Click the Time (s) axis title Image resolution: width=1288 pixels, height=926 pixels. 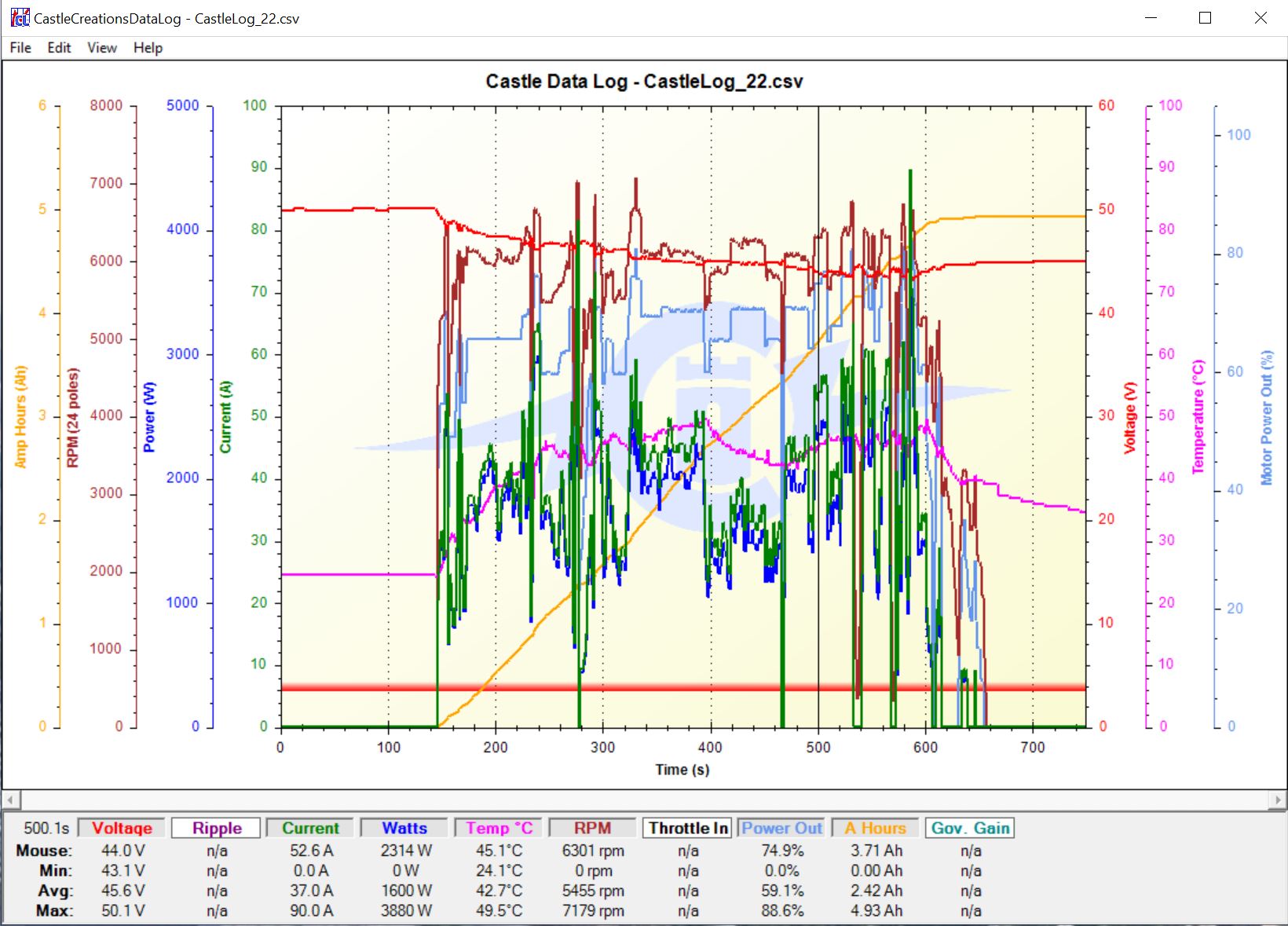(x=682, y=770)
